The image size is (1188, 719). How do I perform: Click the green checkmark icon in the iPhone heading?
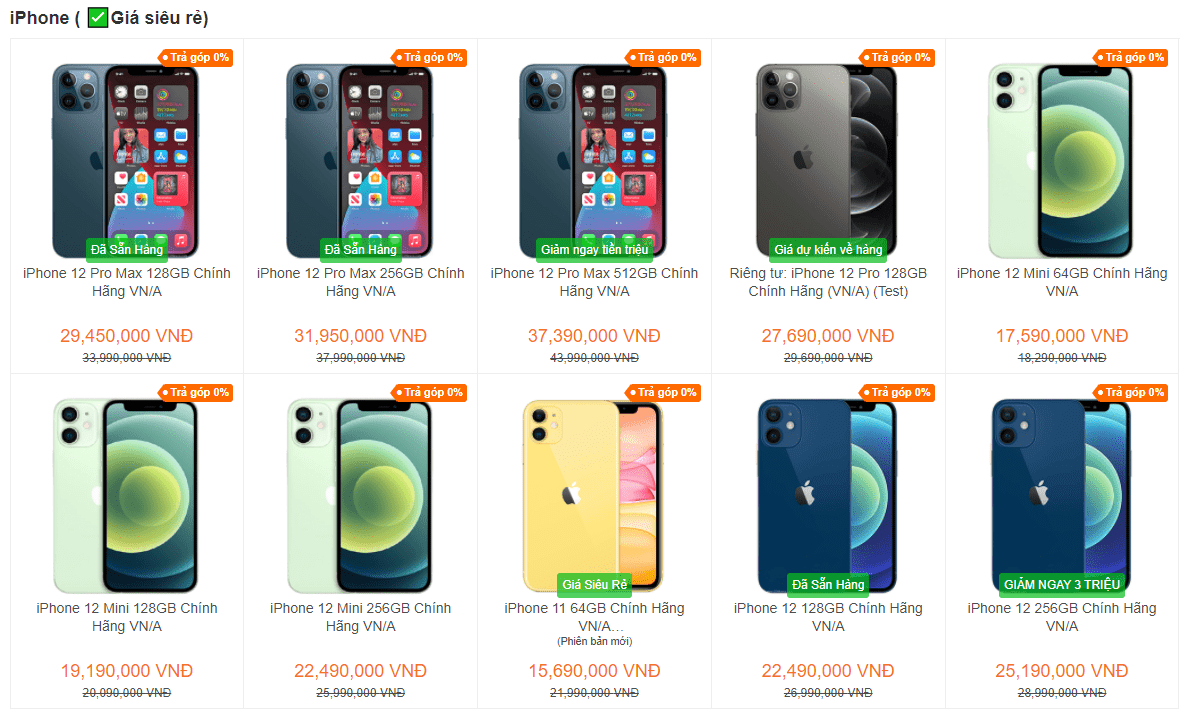[98, 17]
